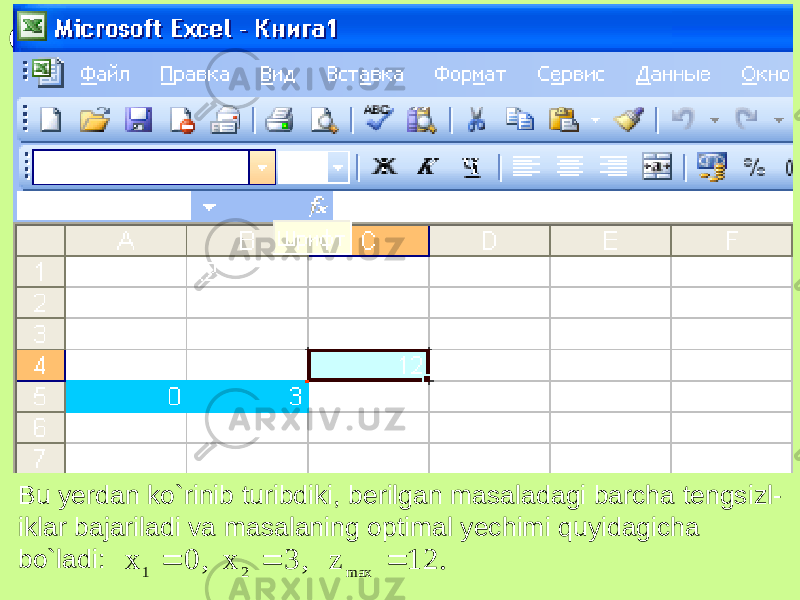Click the fill handle of cell C4
800x600 pixels.
pos(429,380)
